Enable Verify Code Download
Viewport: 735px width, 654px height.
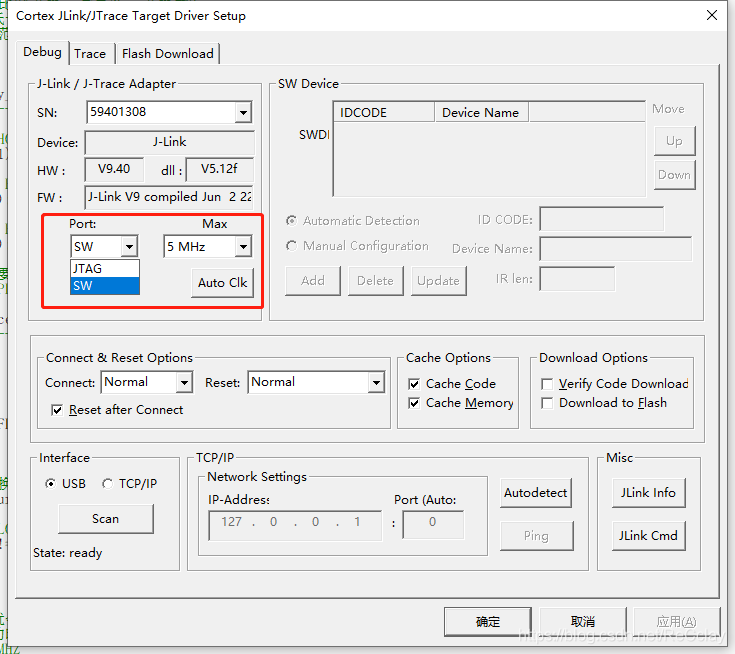point(547,384)
